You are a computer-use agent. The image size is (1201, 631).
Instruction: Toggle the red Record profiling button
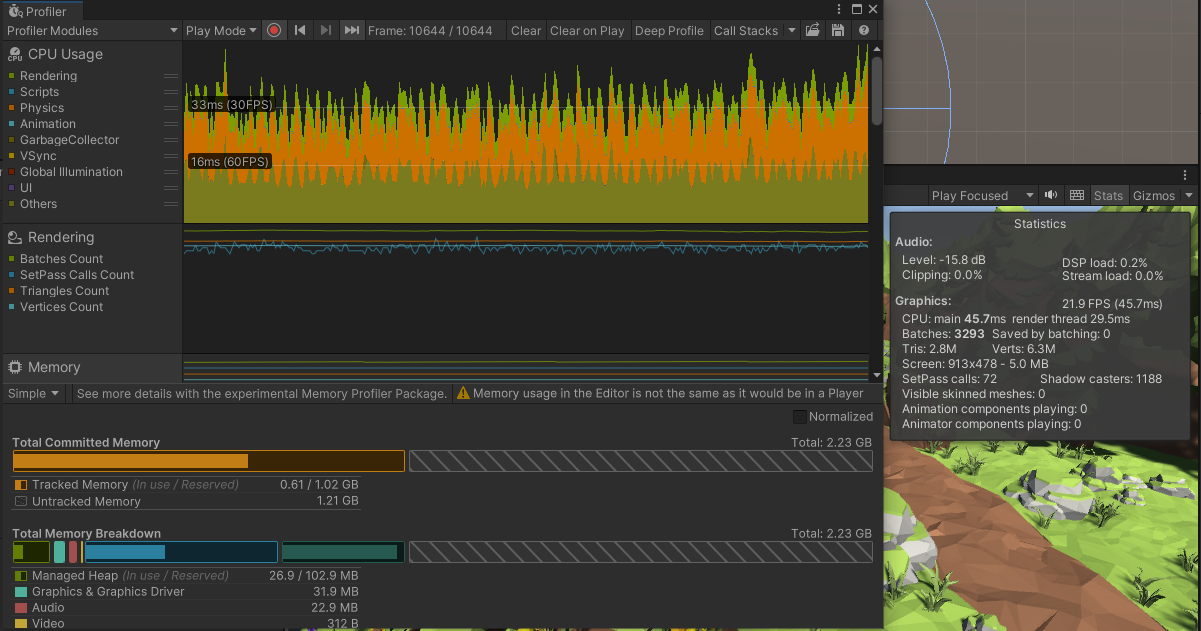point(274,30)
